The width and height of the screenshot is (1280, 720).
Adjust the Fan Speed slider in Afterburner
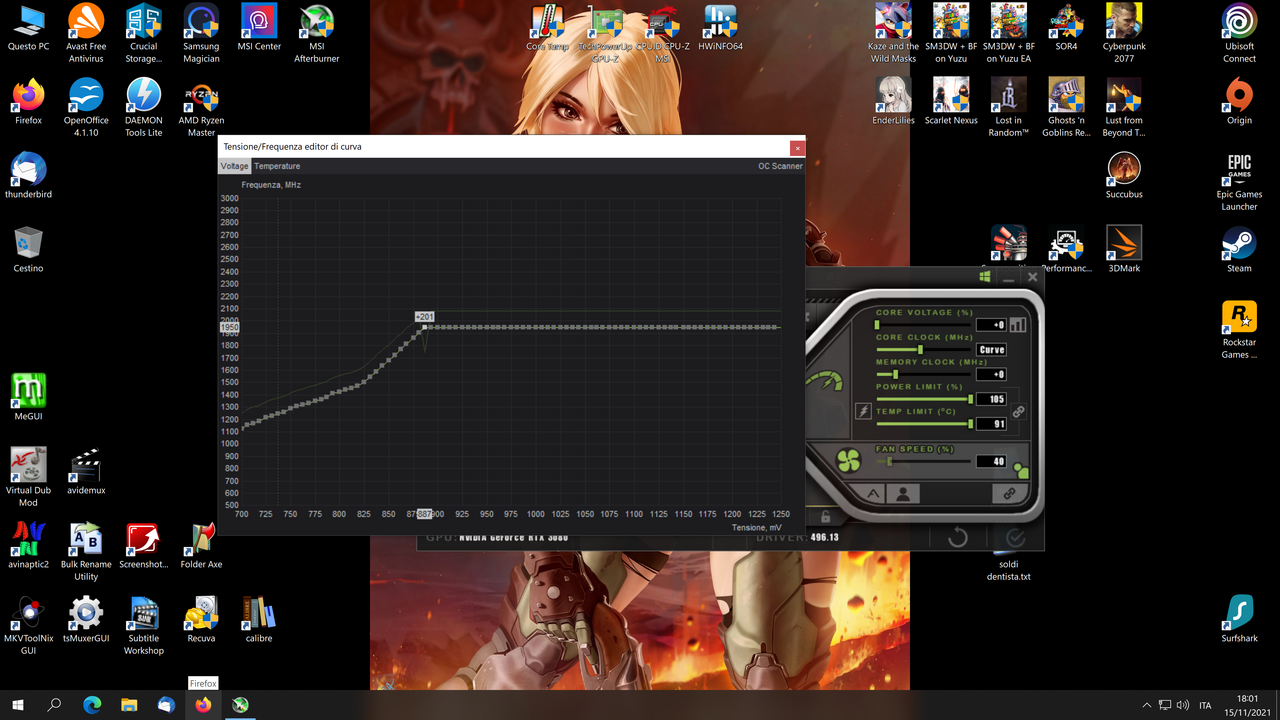pyautogui.click(x=922, y=461)
